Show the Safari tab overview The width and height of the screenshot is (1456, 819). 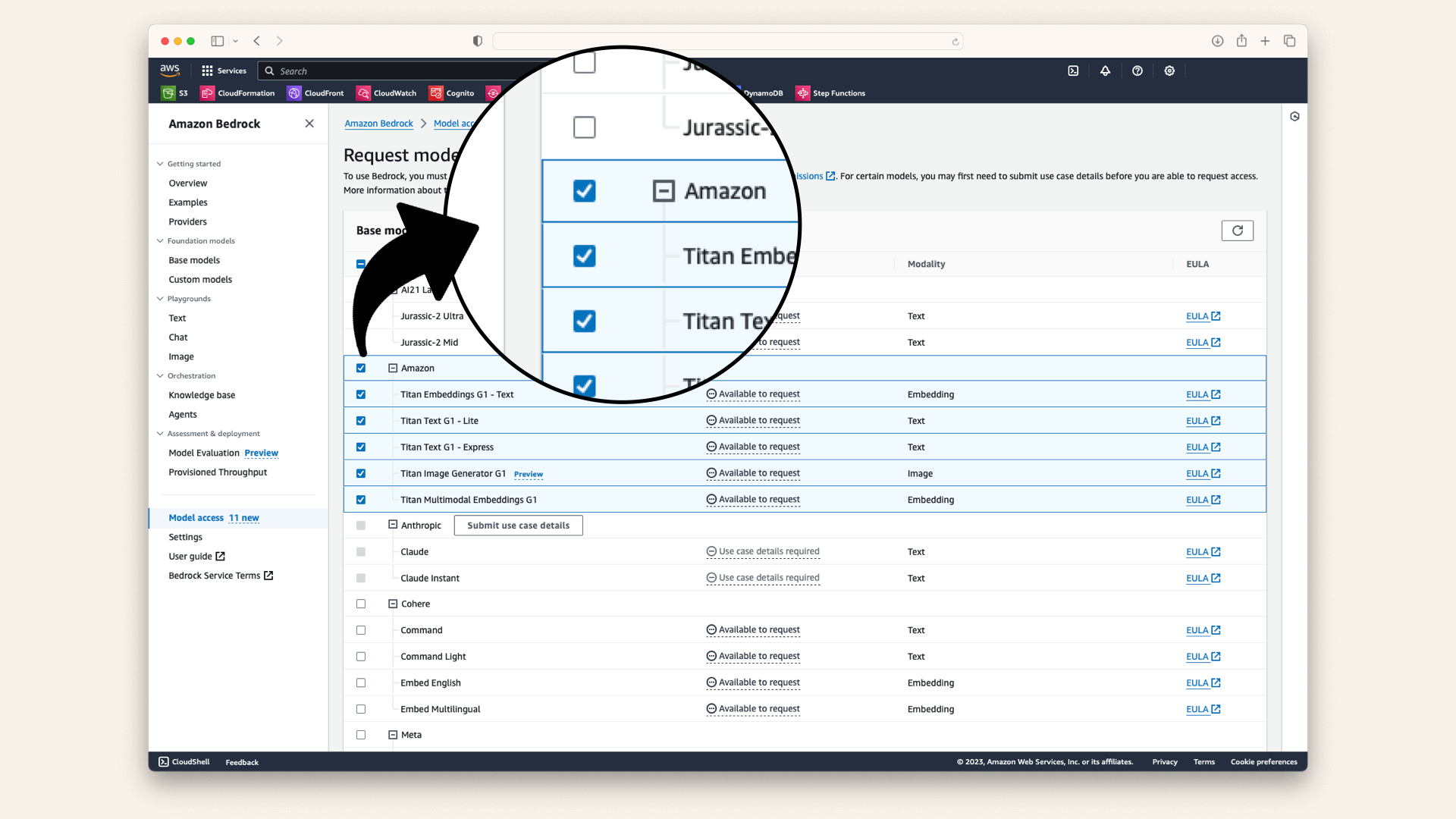coord(1289,41)
